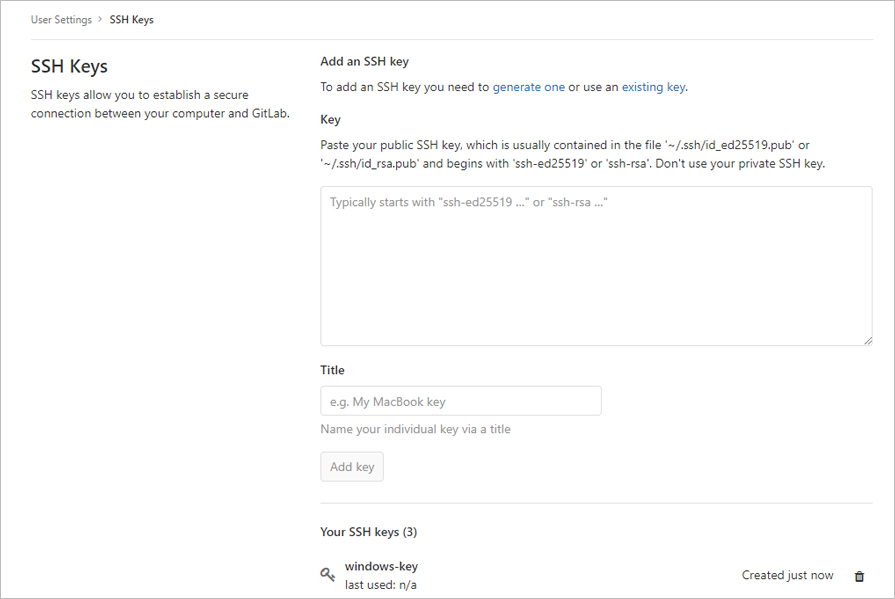Click the "Name your individual key" hint
This screenshot has height=599, width=895.
click(416, 429)
